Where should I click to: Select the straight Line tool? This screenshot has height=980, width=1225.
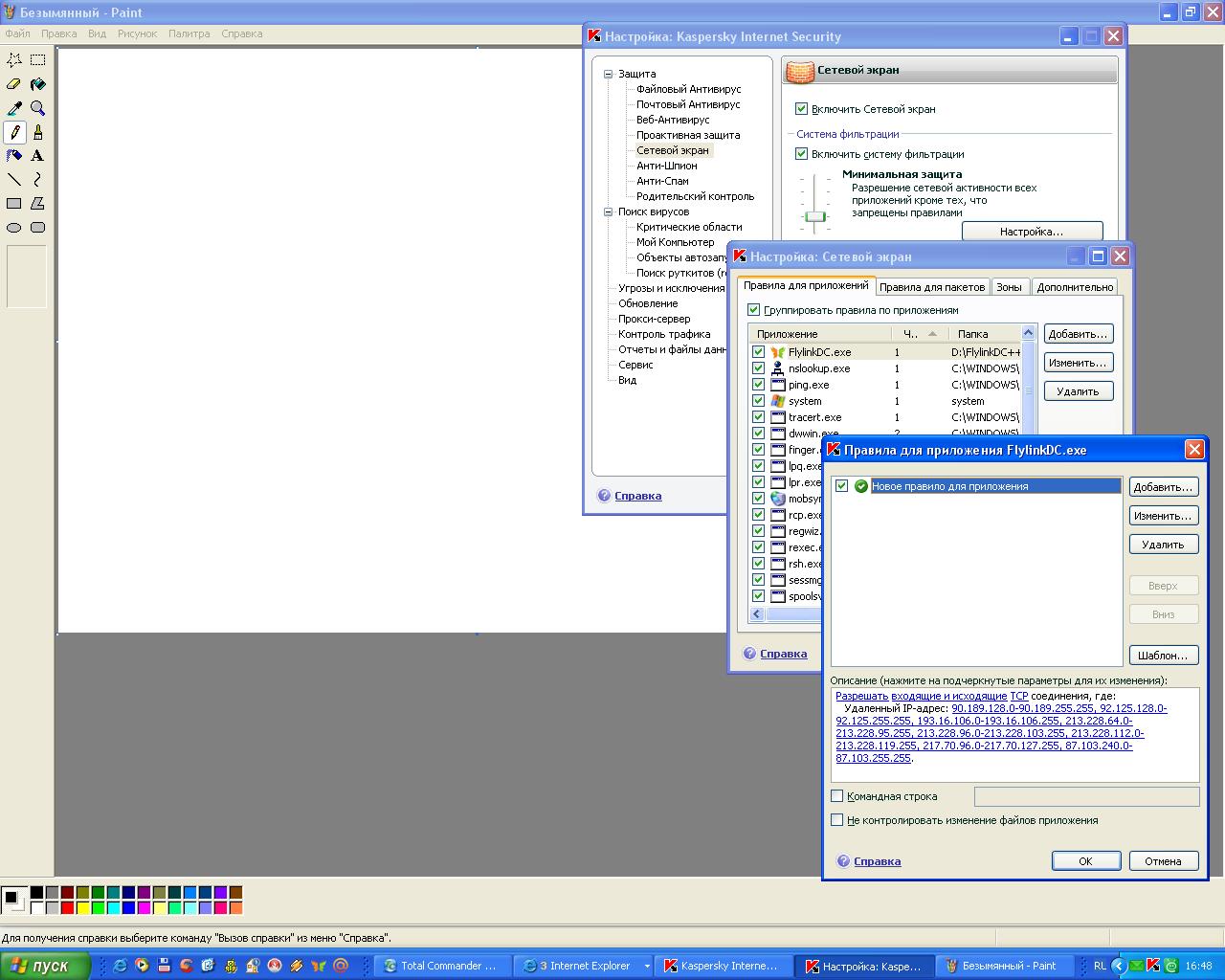click(14, 179)
